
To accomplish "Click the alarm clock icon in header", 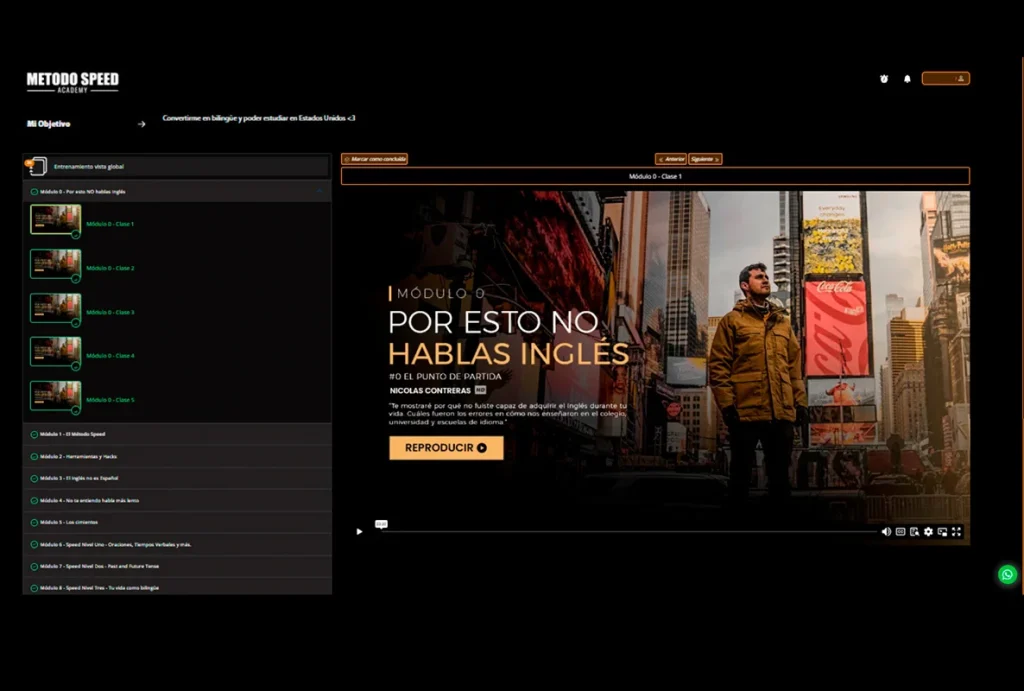I will pyautogui.click(x=884, y=79).
